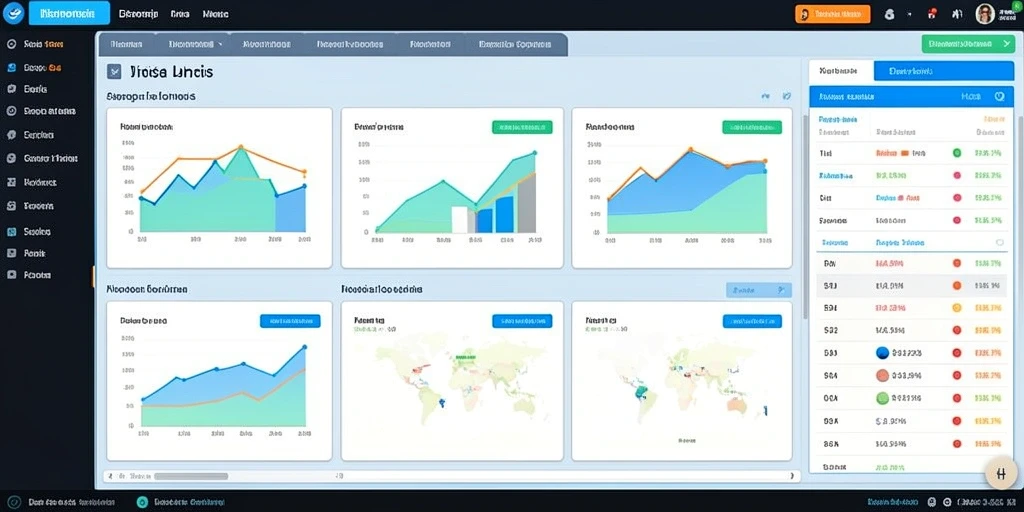Open the light-blue dropdown above the map cards

click(x=759, y=289)
